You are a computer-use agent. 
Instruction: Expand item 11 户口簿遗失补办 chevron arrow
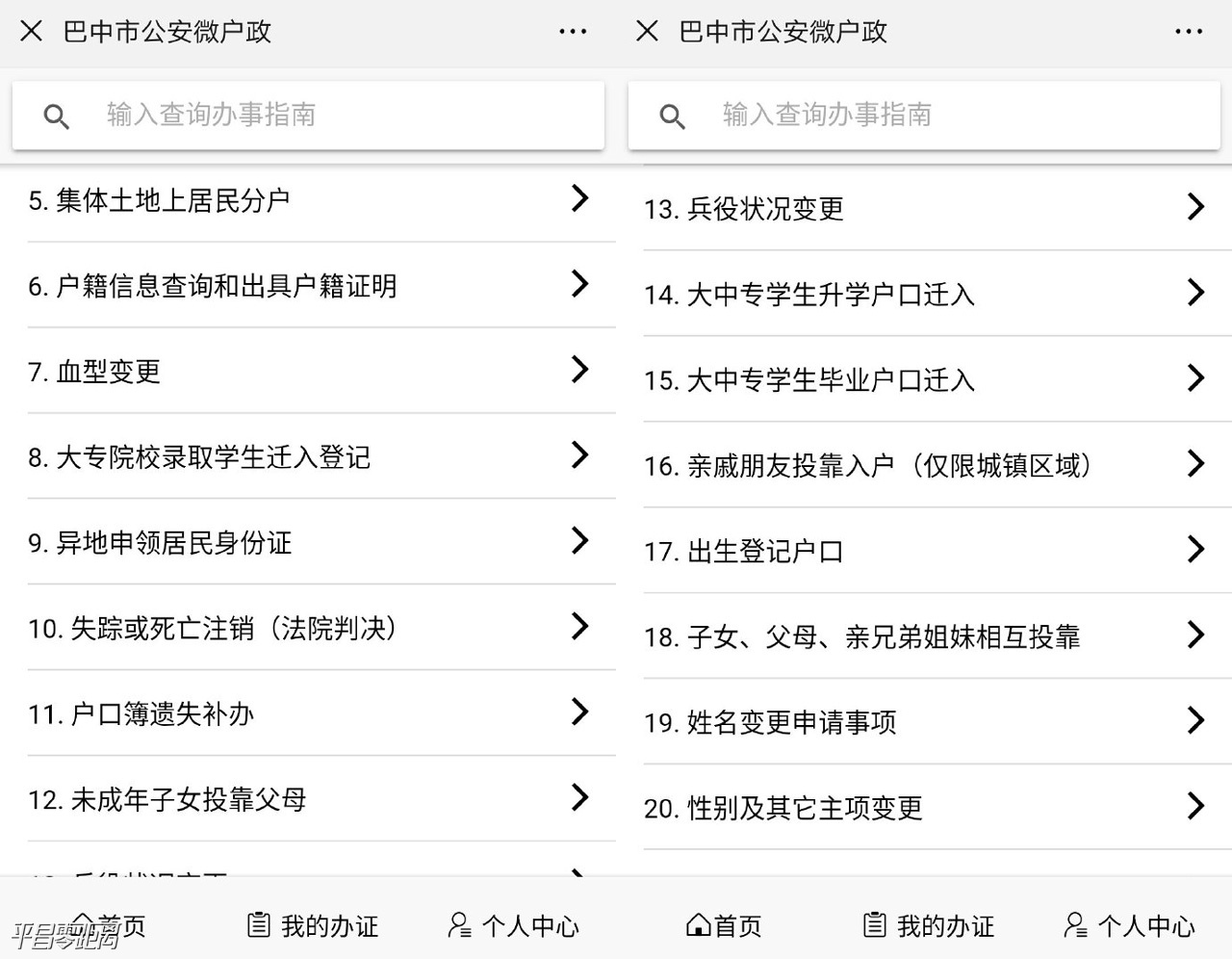(x=579, y=712)
